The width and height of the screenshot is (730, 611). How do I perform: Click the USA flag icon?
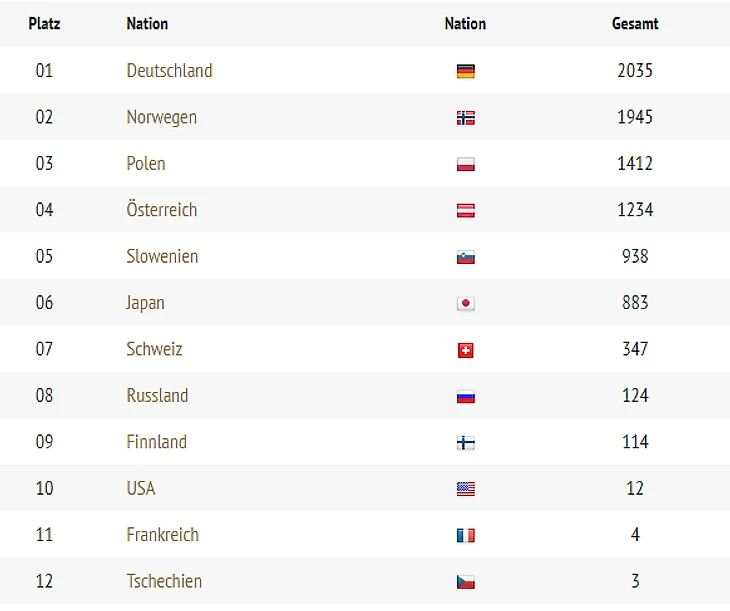[x=465, y=489]
